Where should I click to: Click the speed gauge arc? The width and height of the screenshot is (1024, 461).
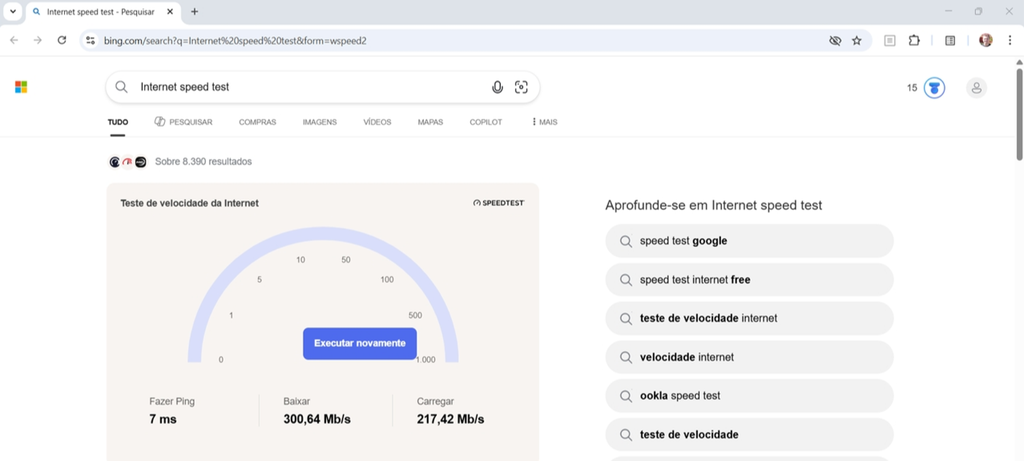[x=323, y=232]
